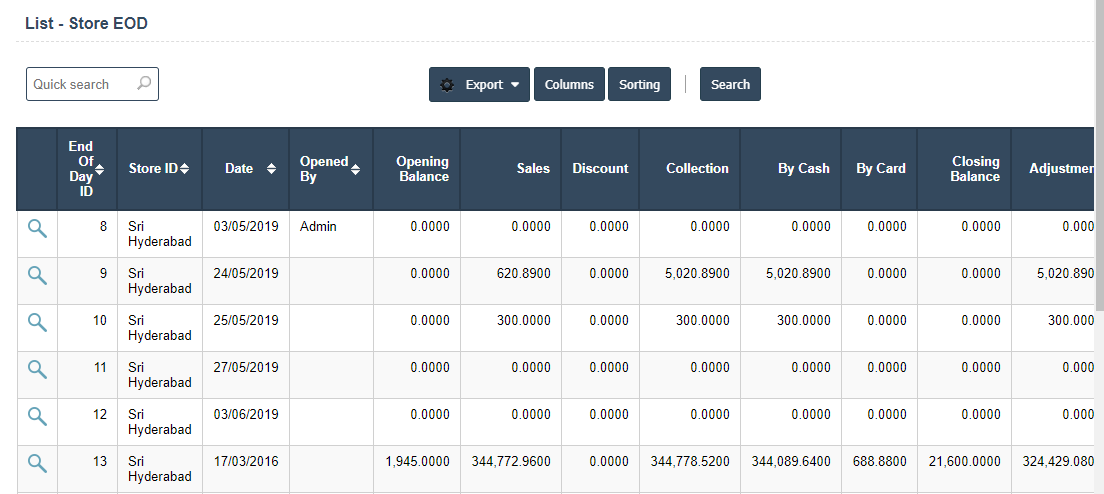
Task: View record 11 using magnifier icon
Action: tap(37, 369)
